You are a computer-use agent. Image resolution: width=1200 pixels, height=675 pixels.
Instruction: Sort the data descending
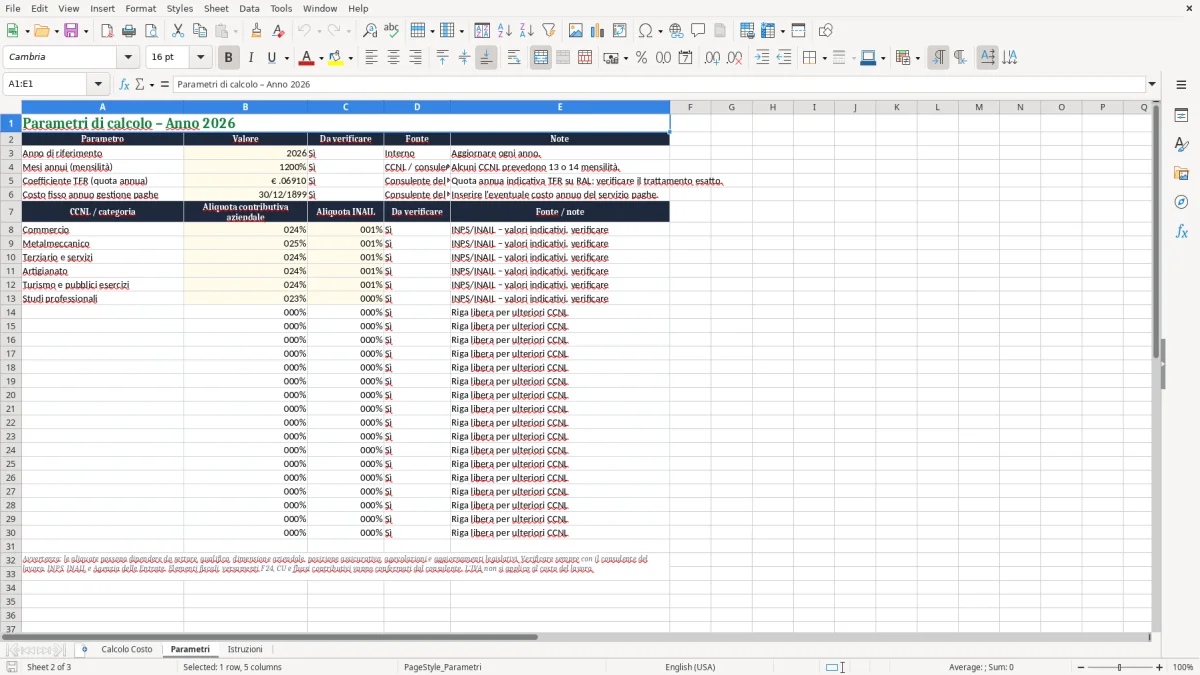click(527, 31)
